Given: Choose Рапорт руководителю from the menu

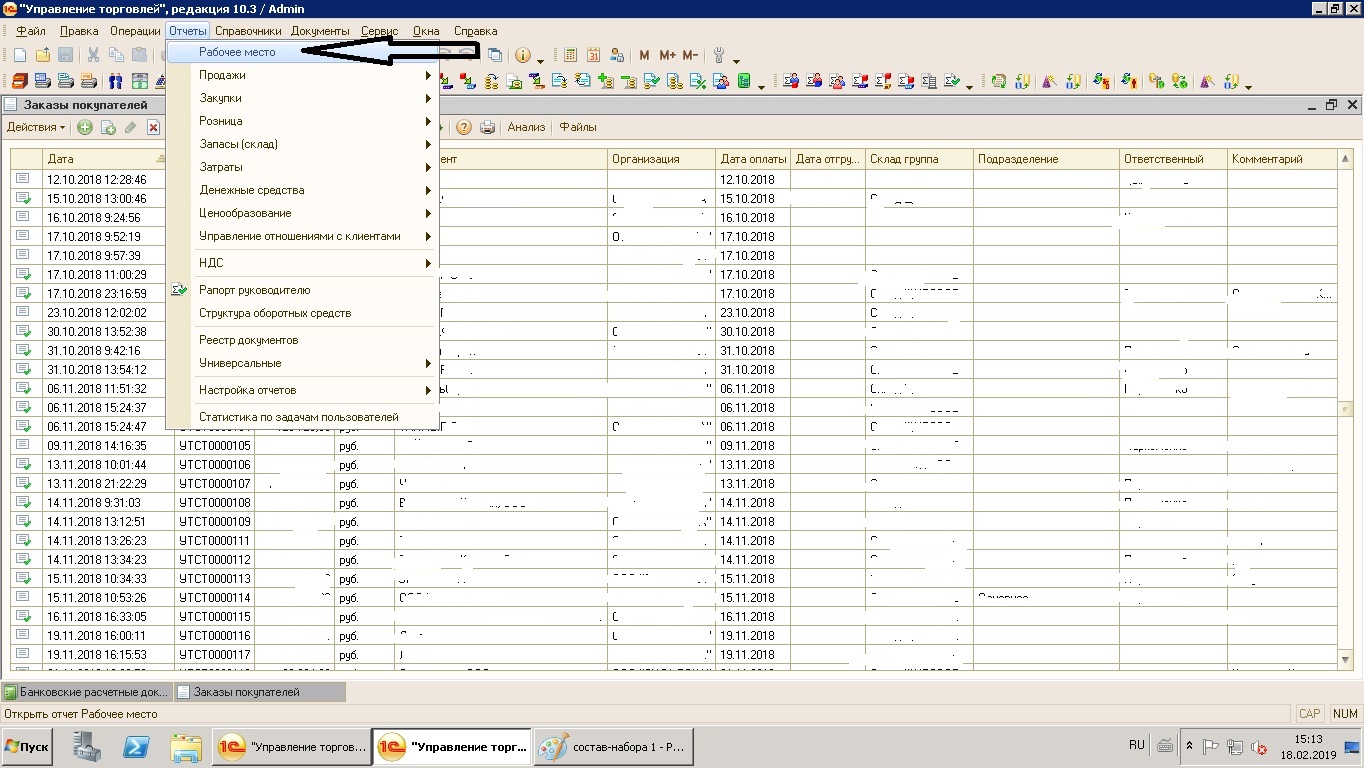Looking at the screenshot, I should click(255, 290).
